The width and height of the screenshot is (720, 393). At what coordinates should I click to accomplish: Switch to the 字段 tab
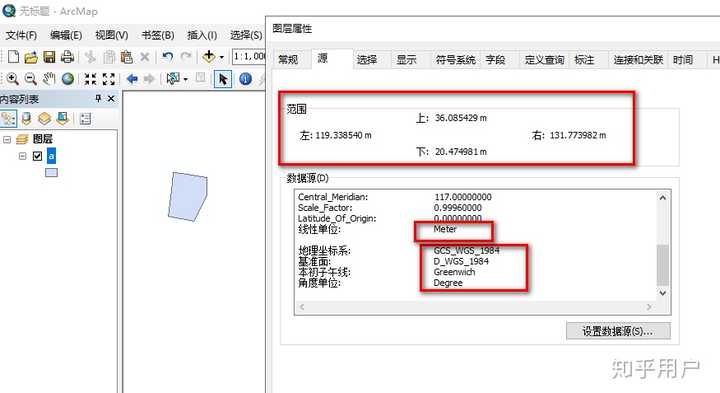(x=495, y=60)
